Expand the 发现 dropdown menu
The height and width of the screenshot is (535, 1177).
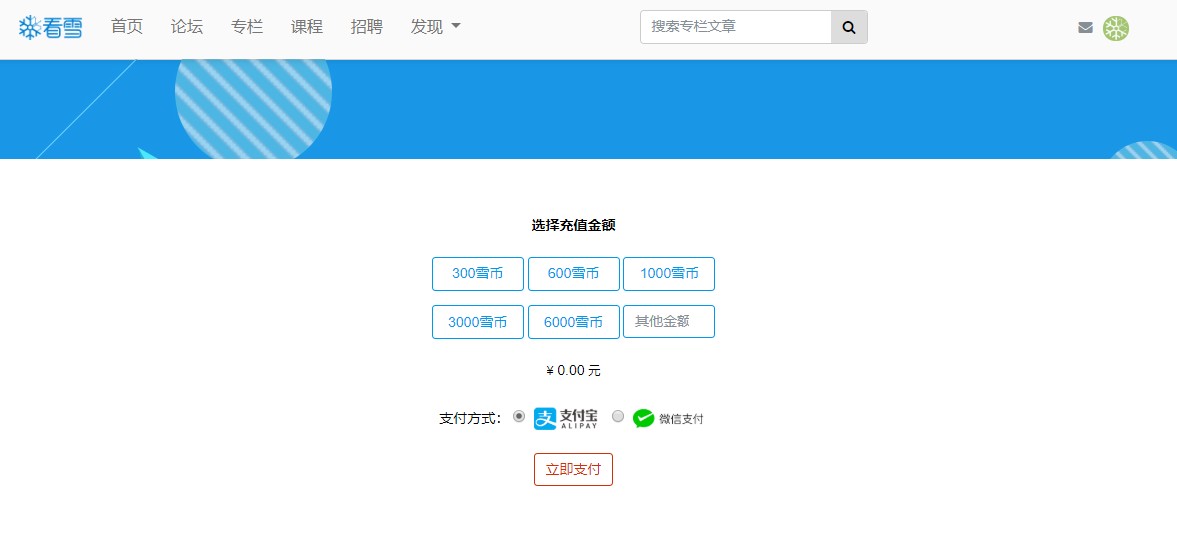435,27
